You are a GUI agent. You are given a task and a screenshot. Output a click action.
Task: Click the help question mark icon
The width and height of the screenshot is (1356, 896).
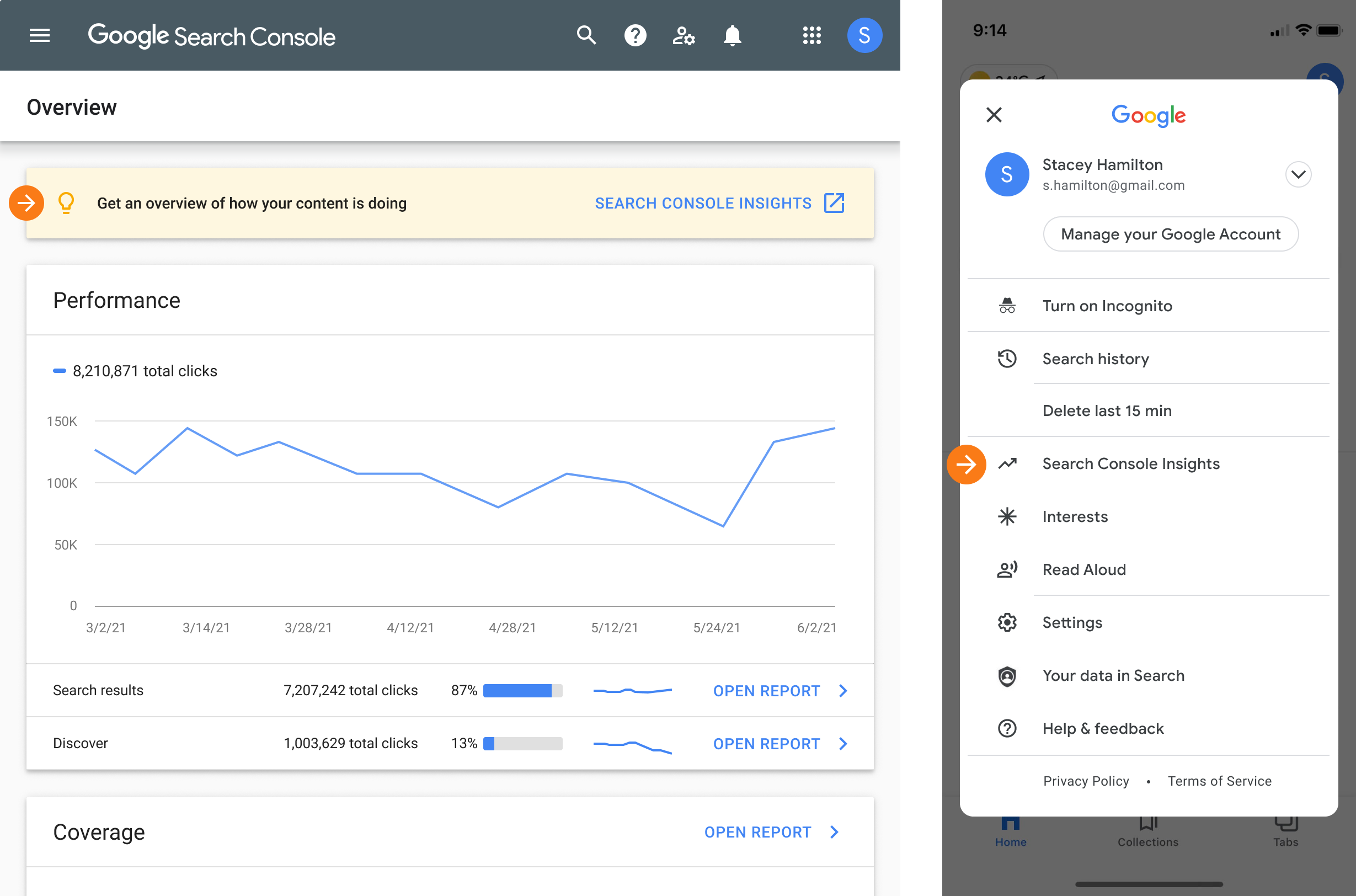tap(635, 35)
